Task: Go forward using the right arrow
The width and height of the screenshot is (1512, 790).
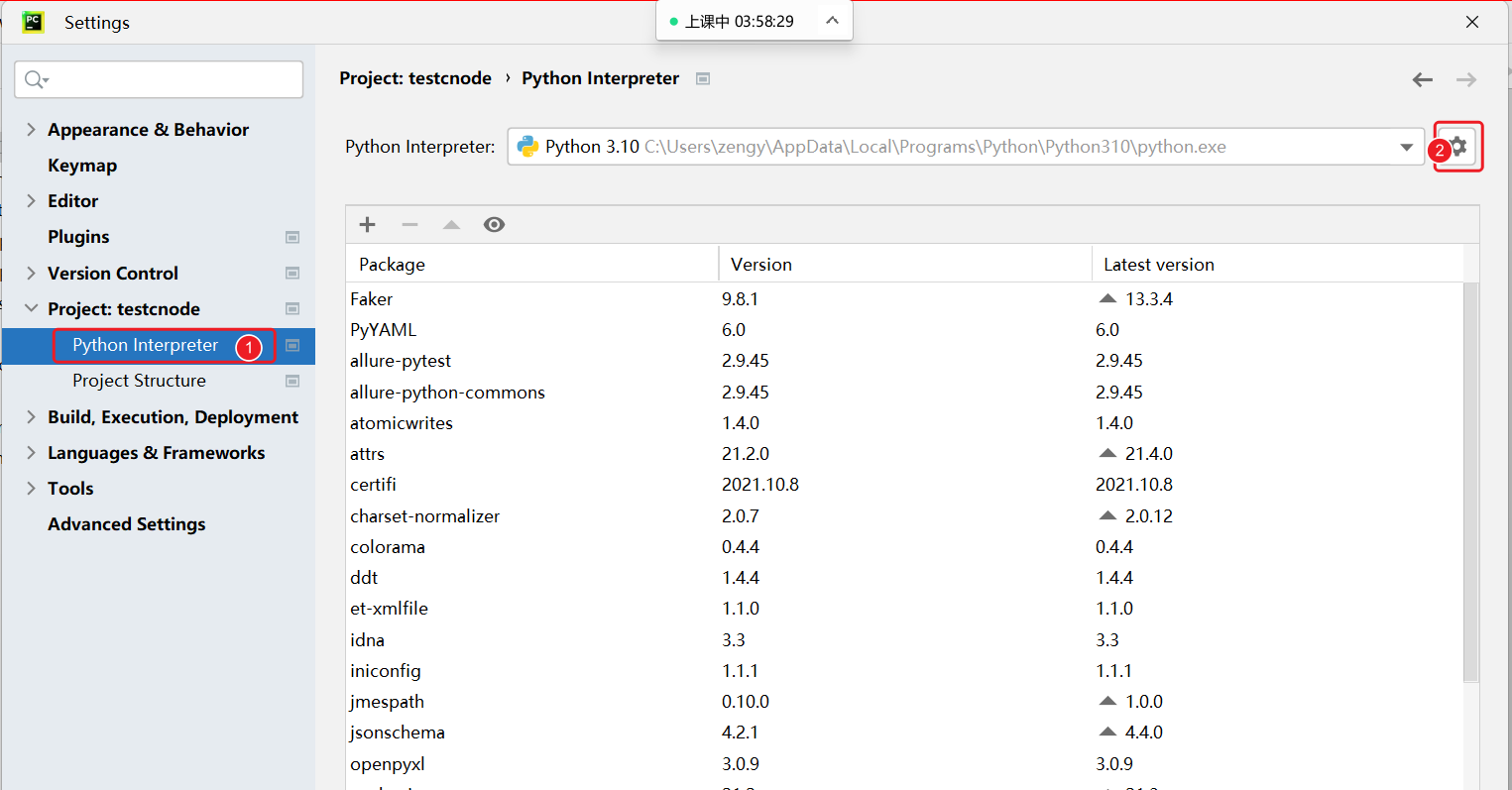Action: pyautogui.click(x=1466, y=79)
